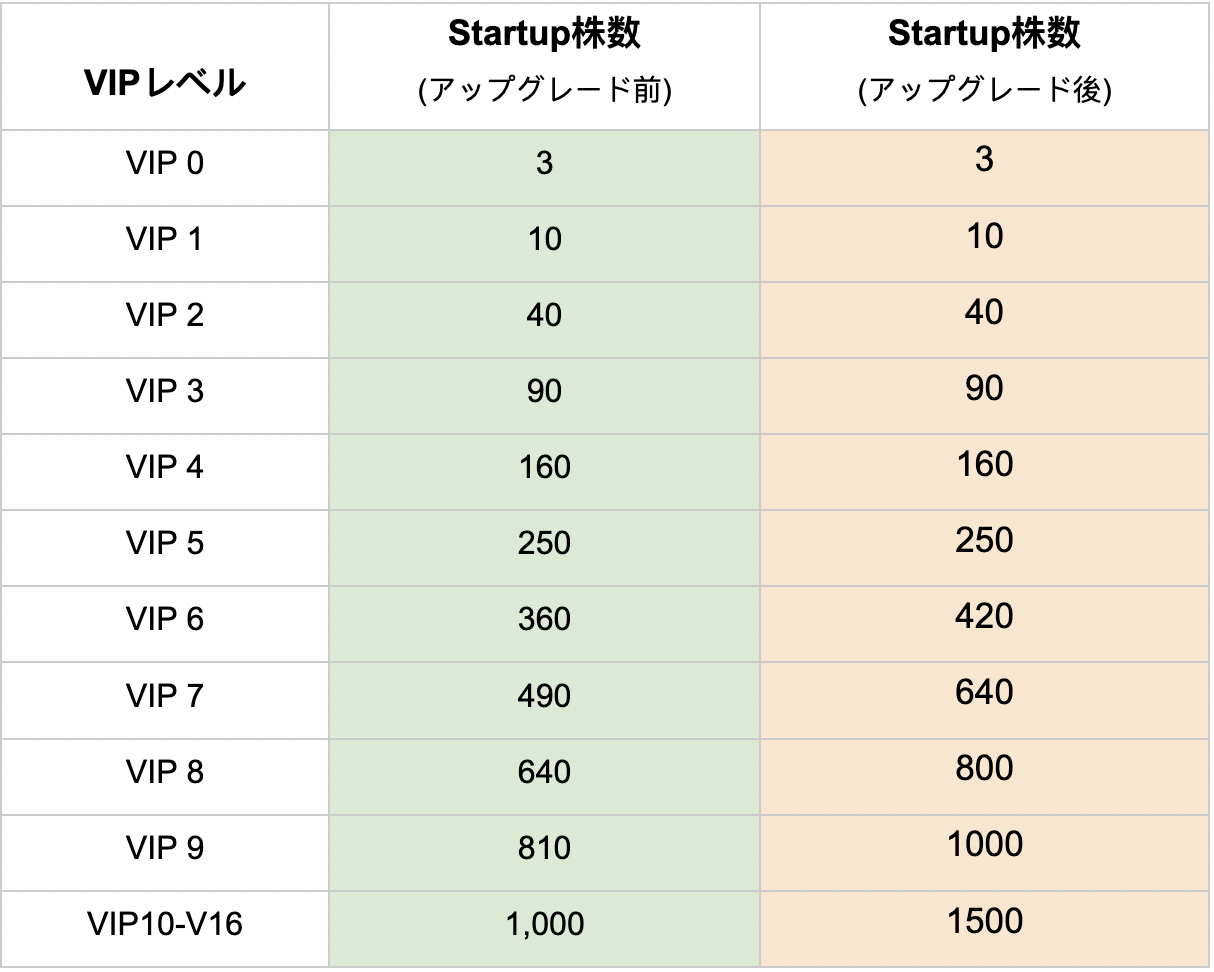Select the green cell showing 1,000
The image size is (1214, 972).
544,924
